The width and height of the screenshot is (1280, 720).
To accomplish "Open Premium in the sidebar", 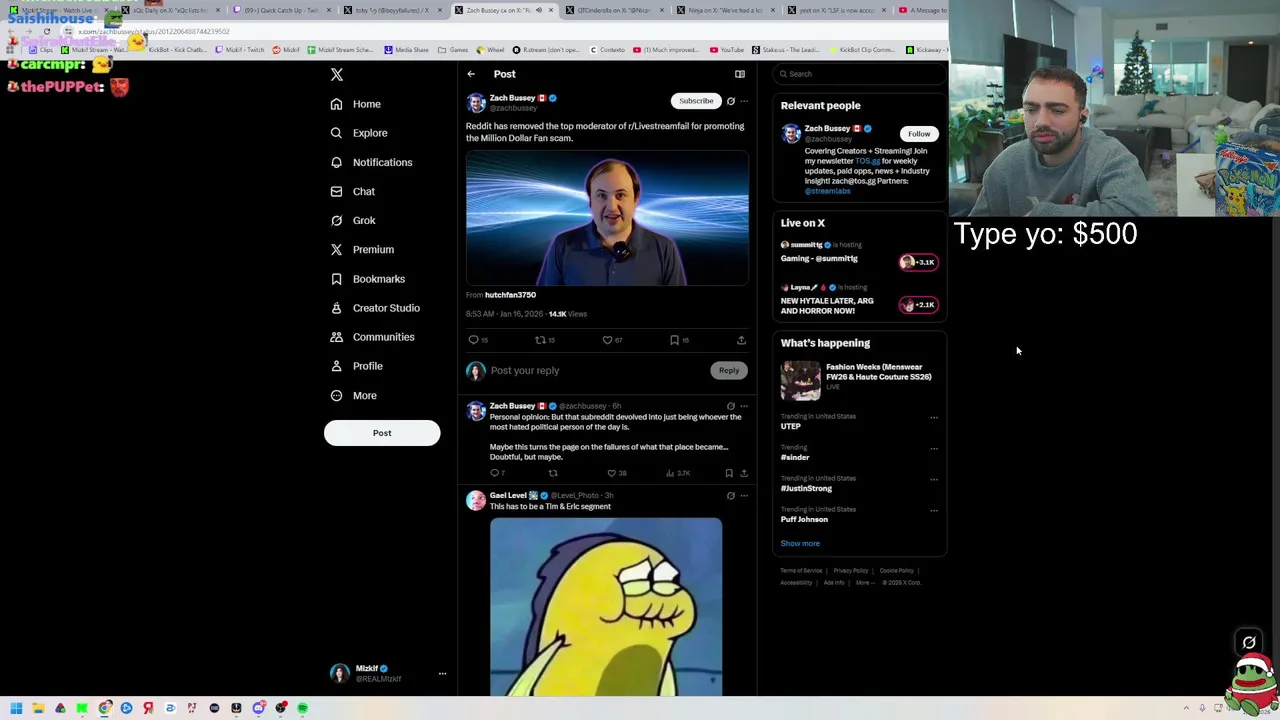I will click(362, 249).
